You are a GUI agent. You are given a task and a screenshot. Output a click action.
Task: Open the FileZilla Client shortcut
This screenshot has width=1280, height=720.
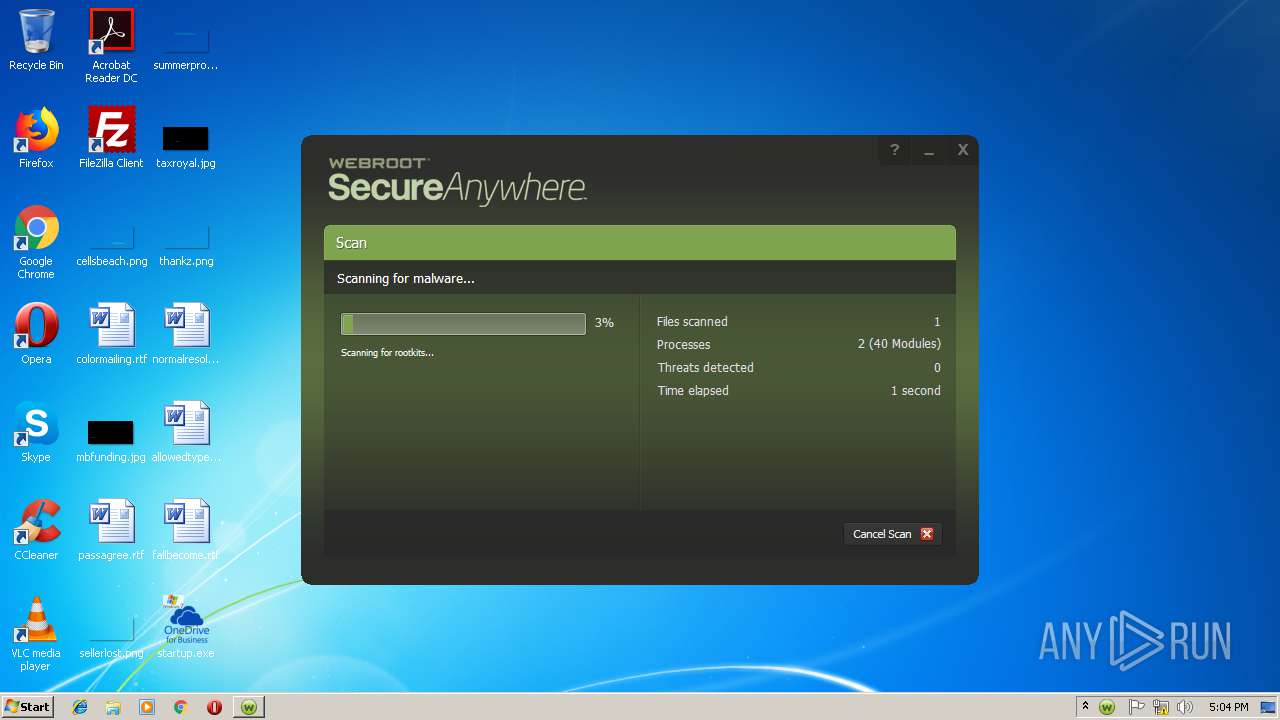[x=111, y=139]
